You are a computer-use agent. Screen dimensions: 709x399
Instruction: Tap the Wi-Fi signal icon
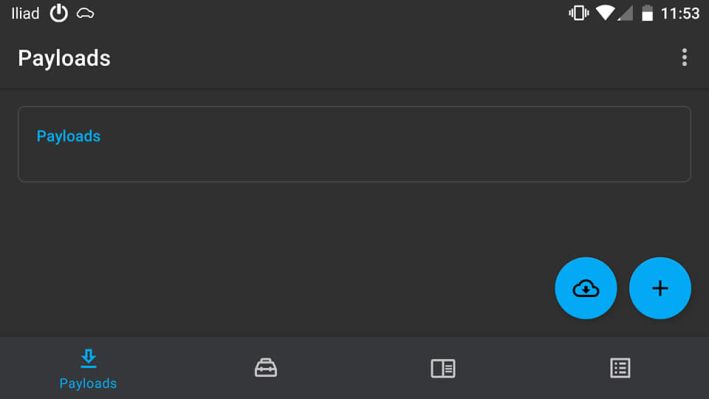605,13
